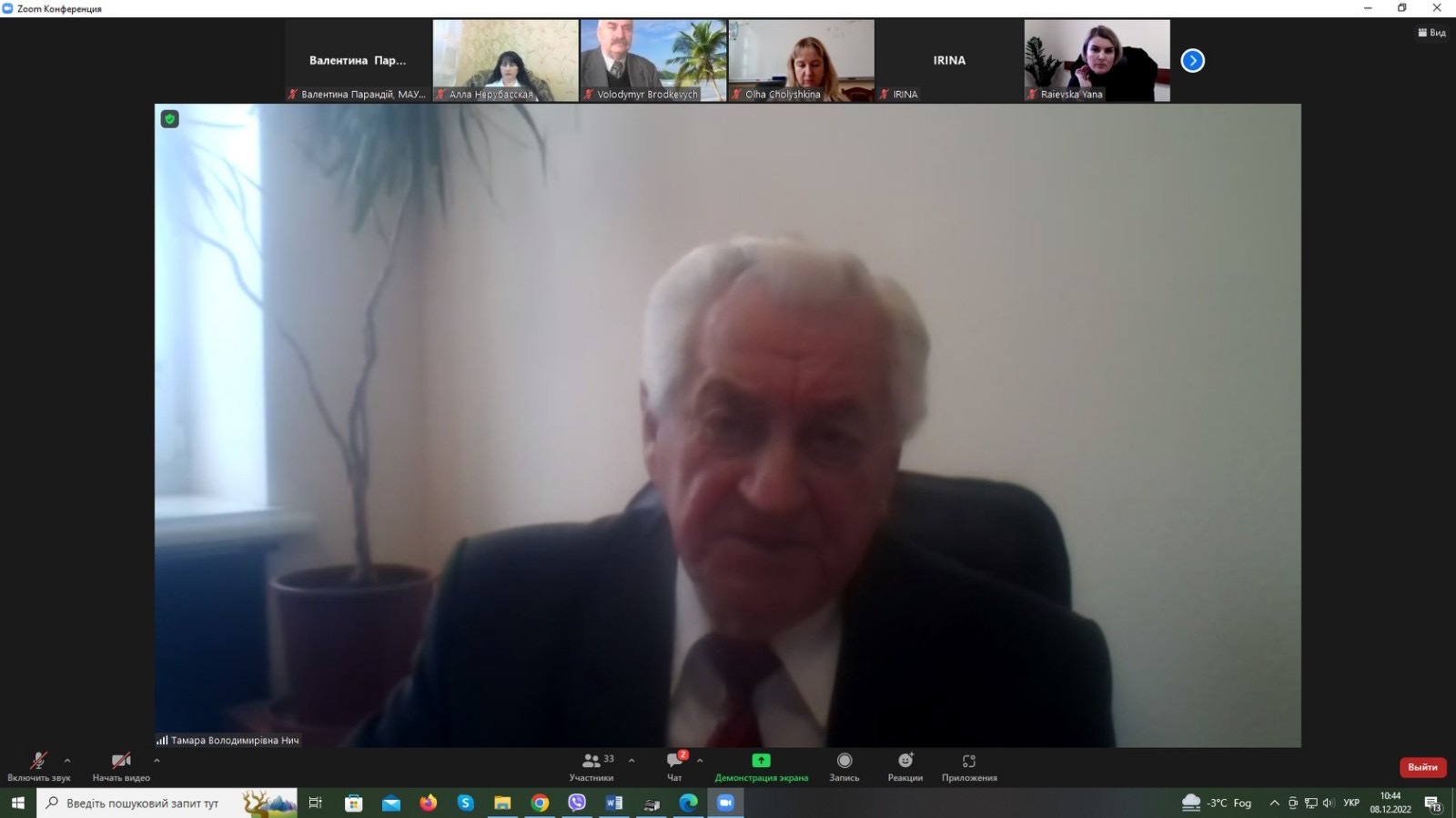This screenshot has height=818, width=1456.
Task: Expand audio options arrow beside microphone
Action: point(67,760)
